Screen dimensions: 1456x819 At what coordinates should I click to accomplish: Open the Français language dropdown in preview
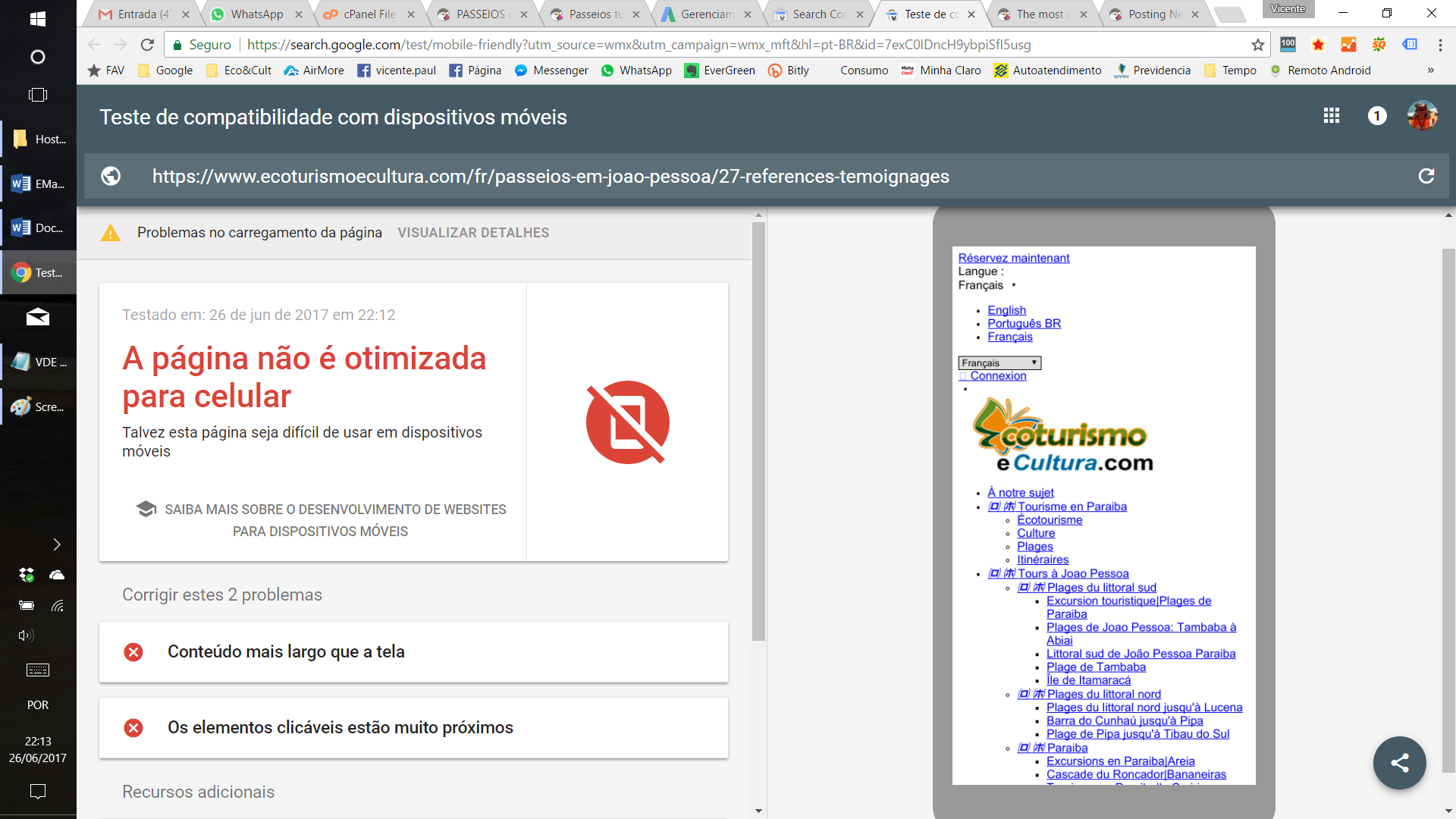tap(999, 363)
